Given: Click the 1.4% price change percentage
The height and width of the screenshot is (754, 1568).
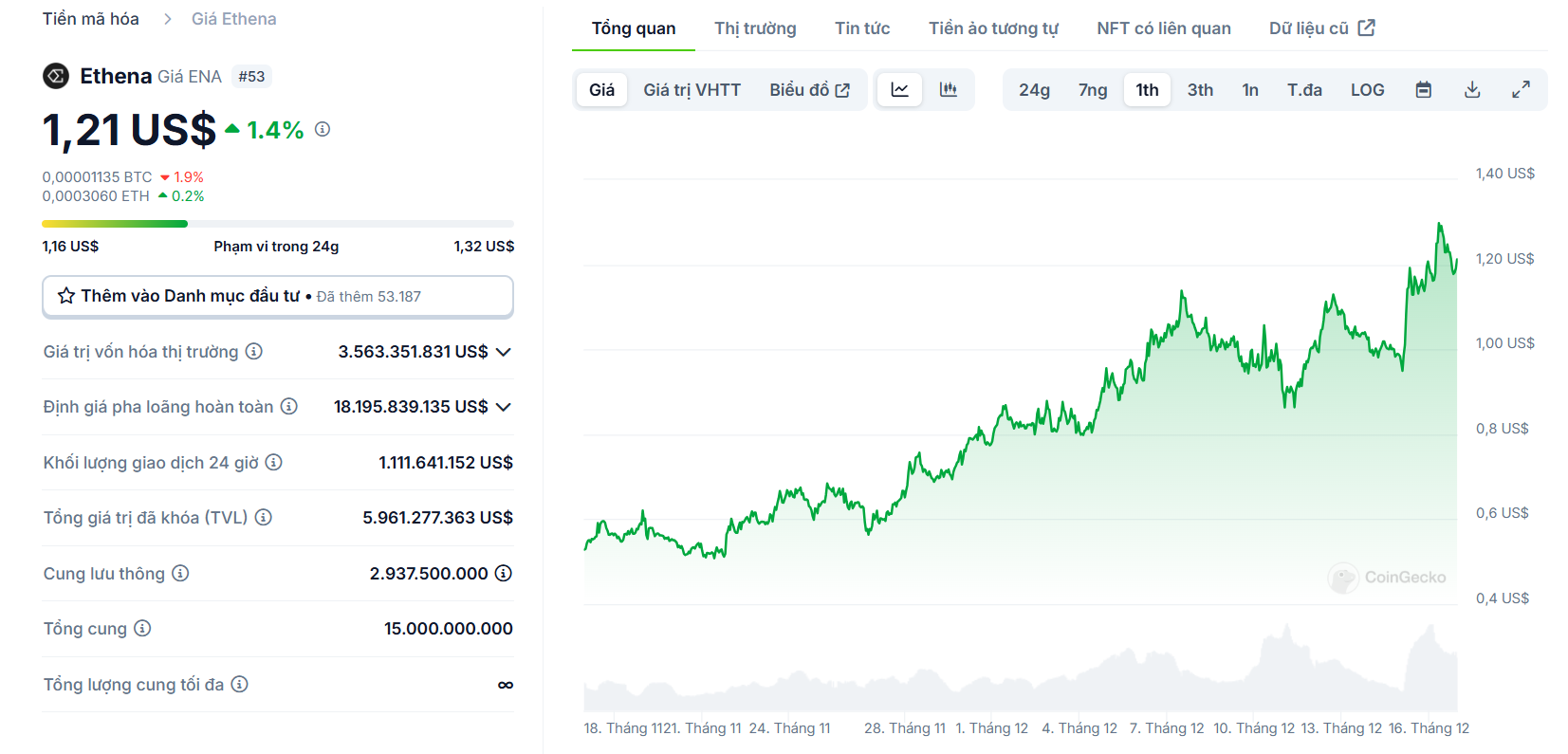Looking at the screenshot, I should tap(275, 130).
